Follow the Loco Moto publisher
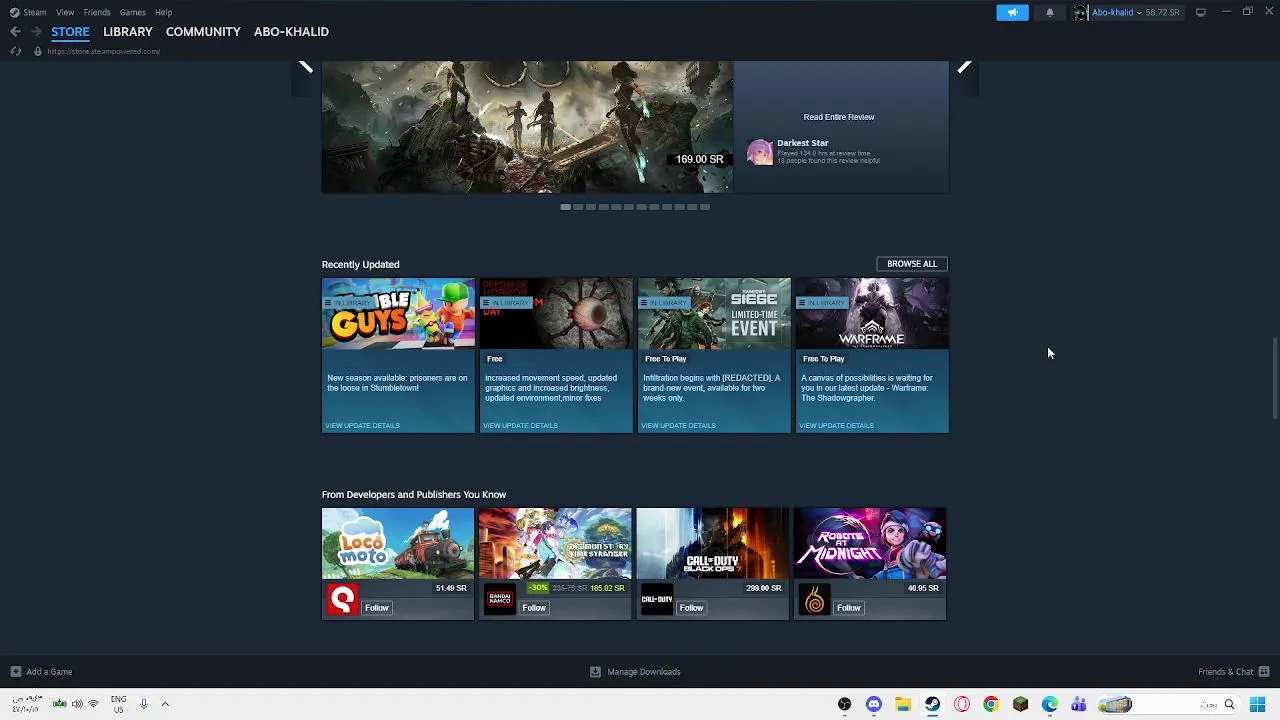 pyautogui.click(x=377, y=608)
